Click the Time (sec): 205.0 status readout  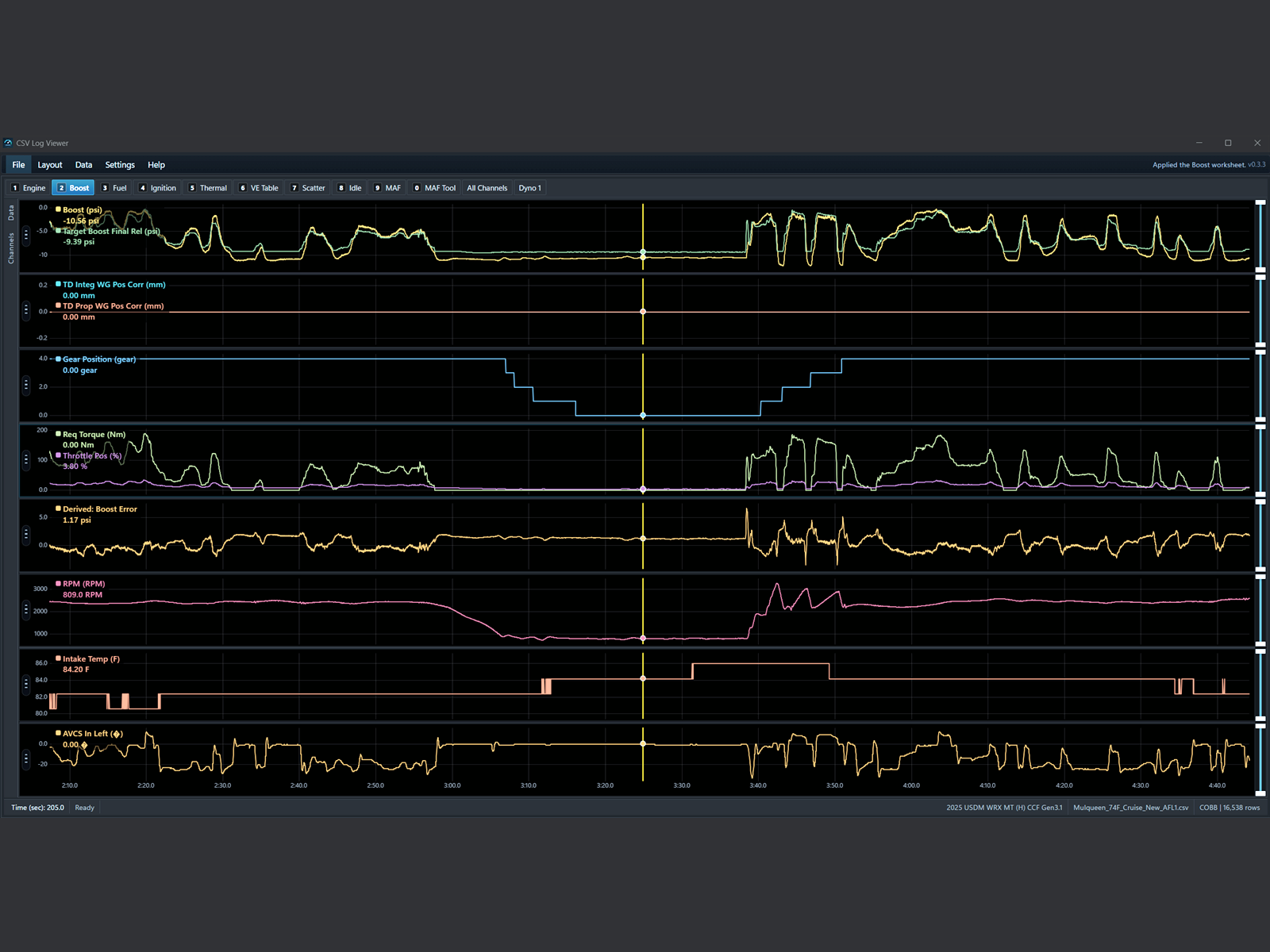pyautogui.click(x=37, y=808)
